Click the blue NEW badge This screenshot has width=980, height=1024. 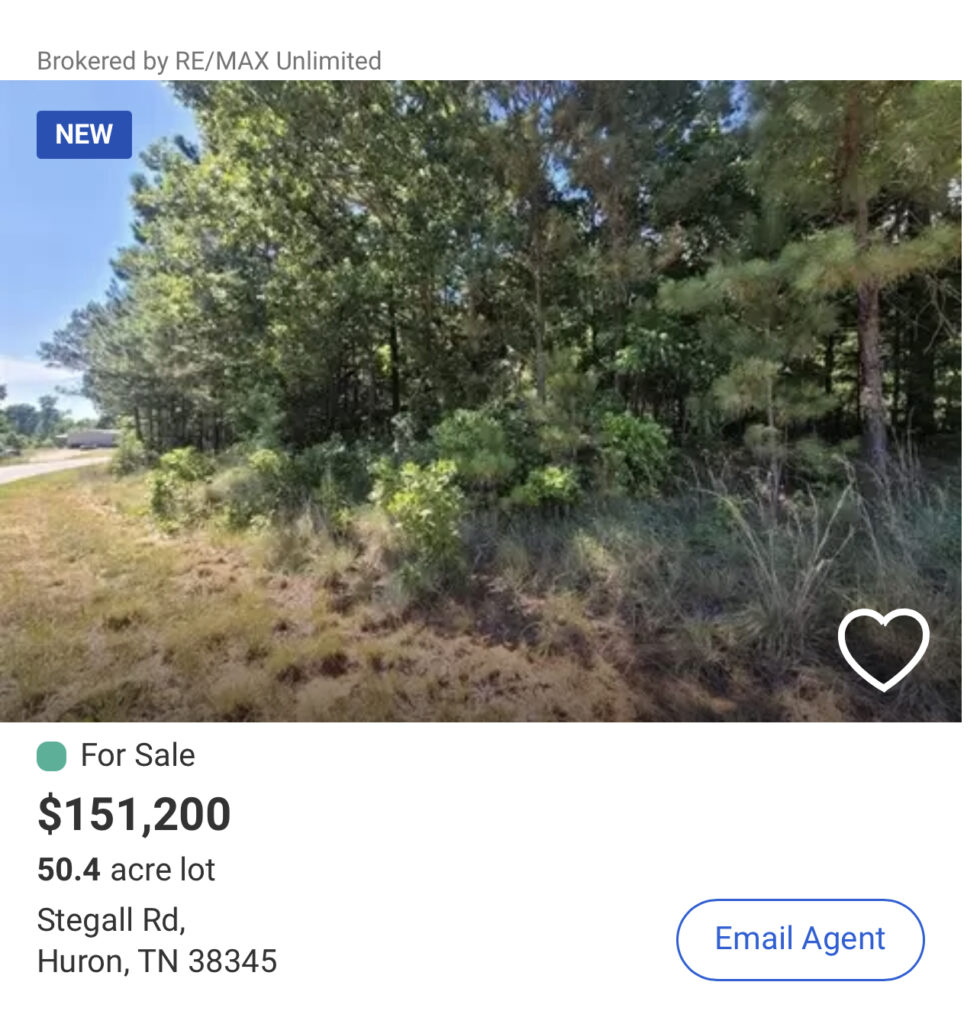tap(84, 135)
